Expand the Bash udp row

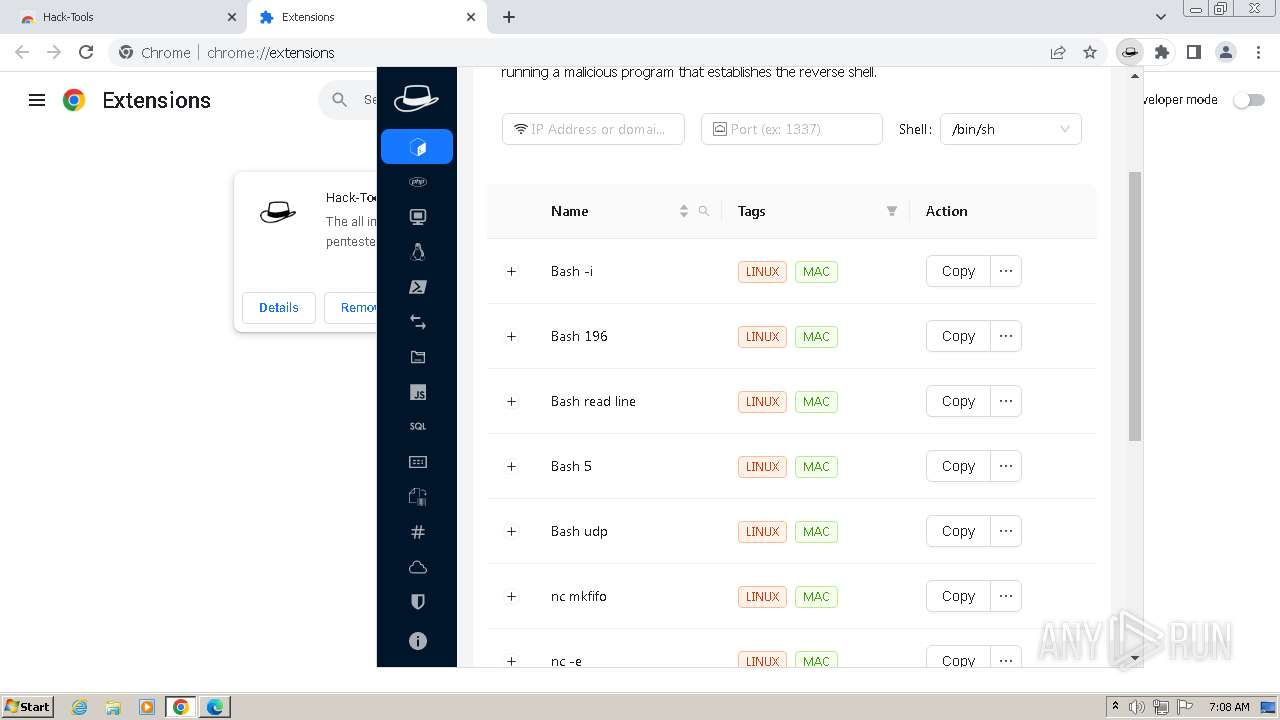click(x=511, y=531)
